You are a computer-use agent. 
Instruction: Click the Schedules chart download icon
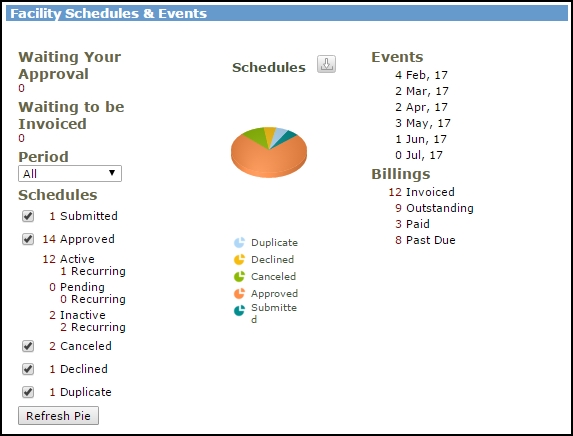coord(326,64)
